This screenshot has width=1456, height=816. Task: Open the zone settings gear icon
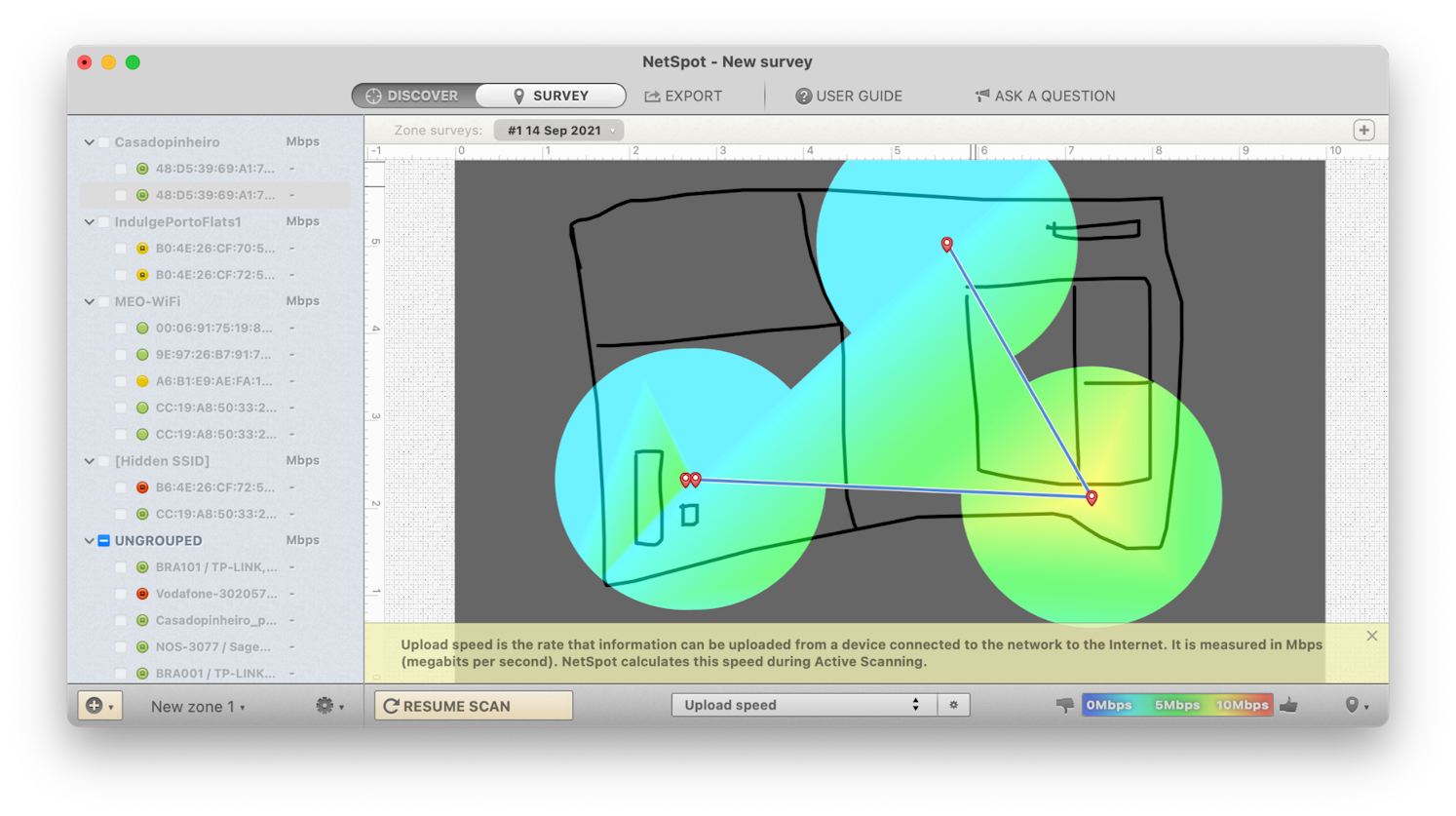click(326, 706)
